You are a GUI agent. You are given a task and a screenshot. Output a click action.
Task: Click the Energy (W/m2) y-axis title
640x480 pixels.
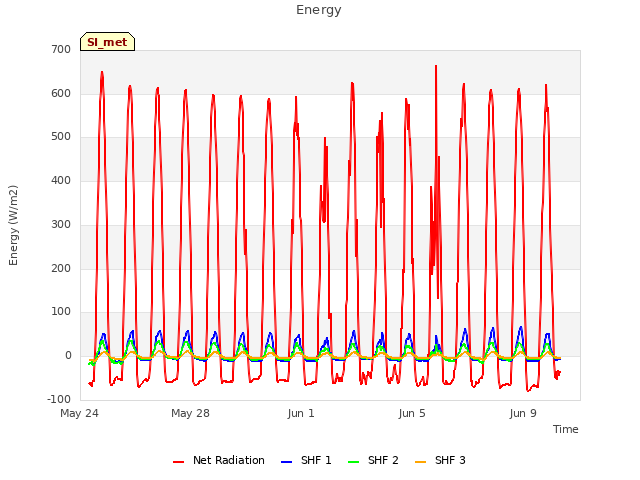click(x=13, y=225)
